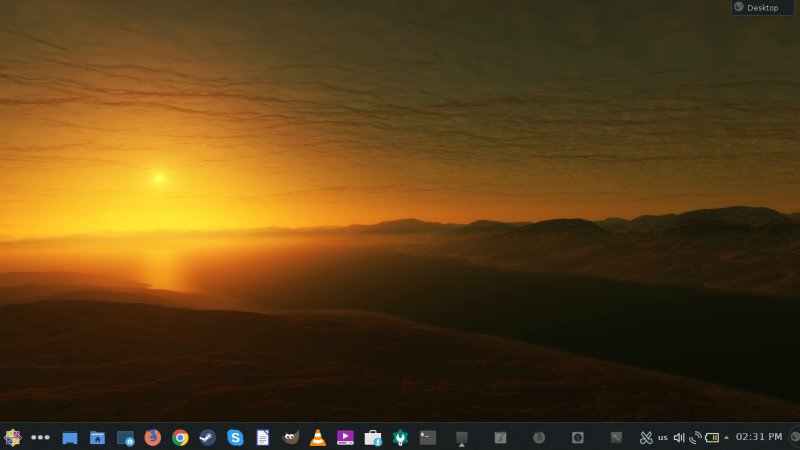Click the faded tools tray icon
The width and height of the screenshot is (800, 450).
point(616,437)
